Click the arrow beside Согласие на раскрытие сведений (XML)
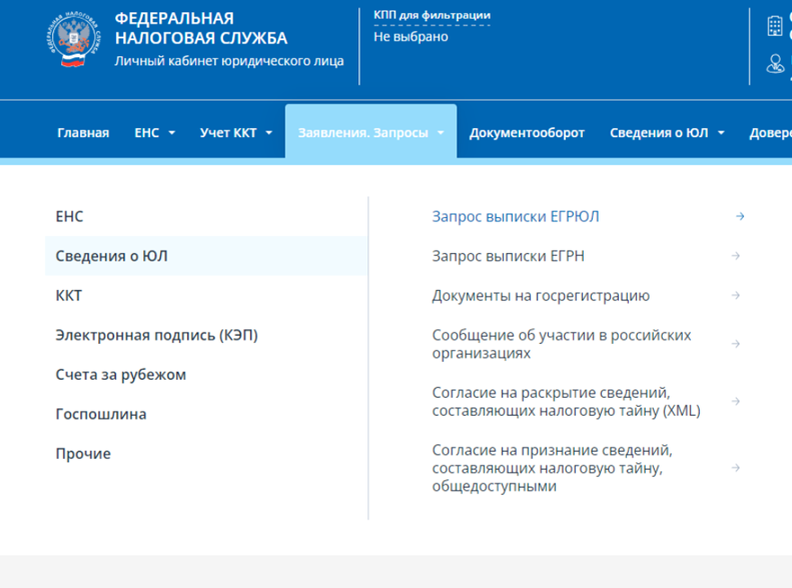This screenshot has width=792, height=588. click(x=736, y=401)
